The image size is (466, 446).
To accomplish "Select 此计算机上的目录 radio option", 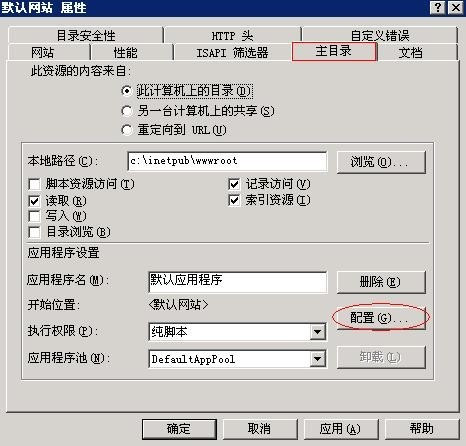I will click(127, 91).
